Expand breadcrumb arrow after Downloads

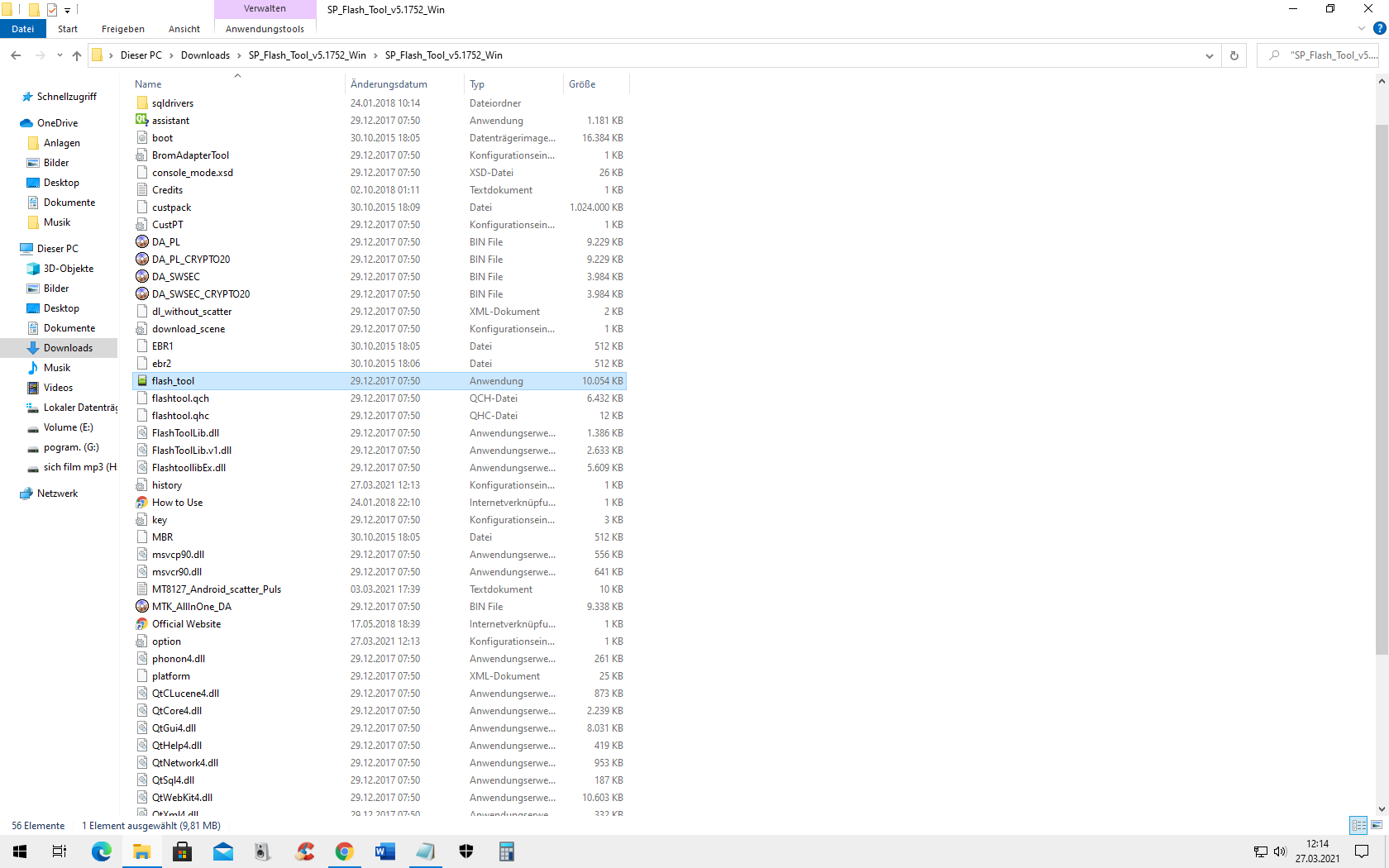pos(240,55)
